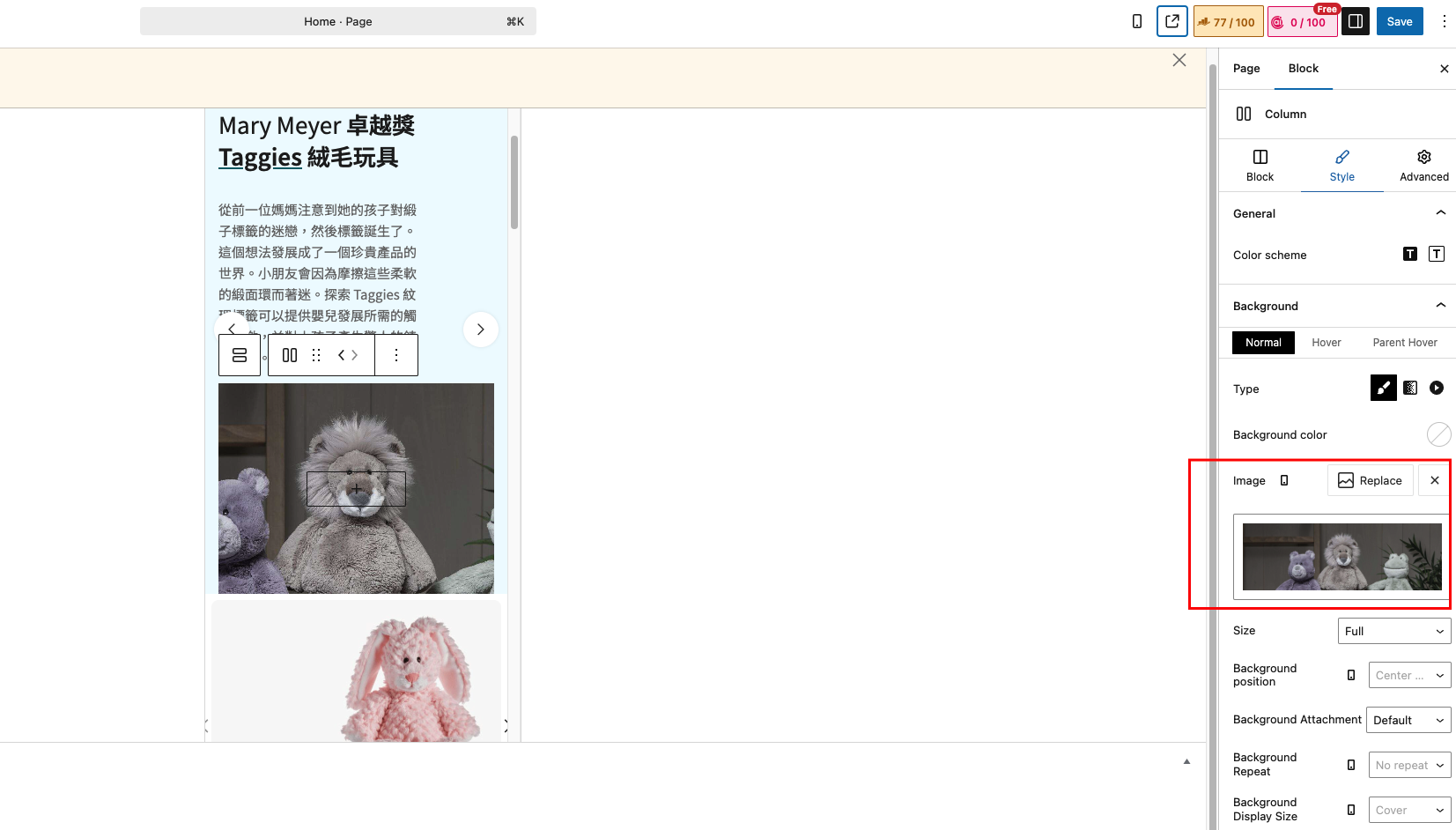Close the settings sidebar

point(1444,69)
